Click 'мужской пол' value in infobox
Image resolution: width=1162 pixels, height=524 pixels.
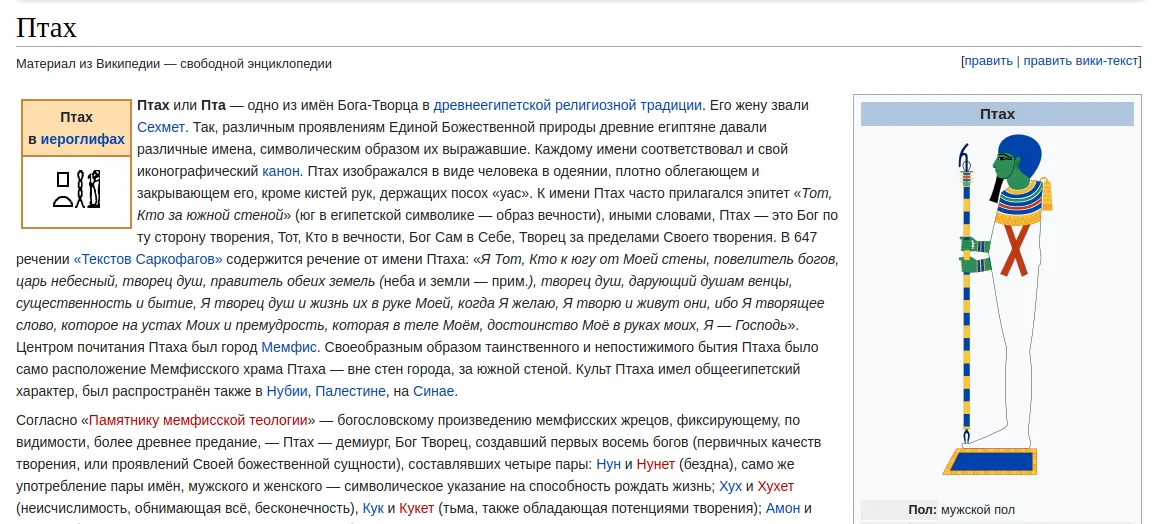(978, 510)
